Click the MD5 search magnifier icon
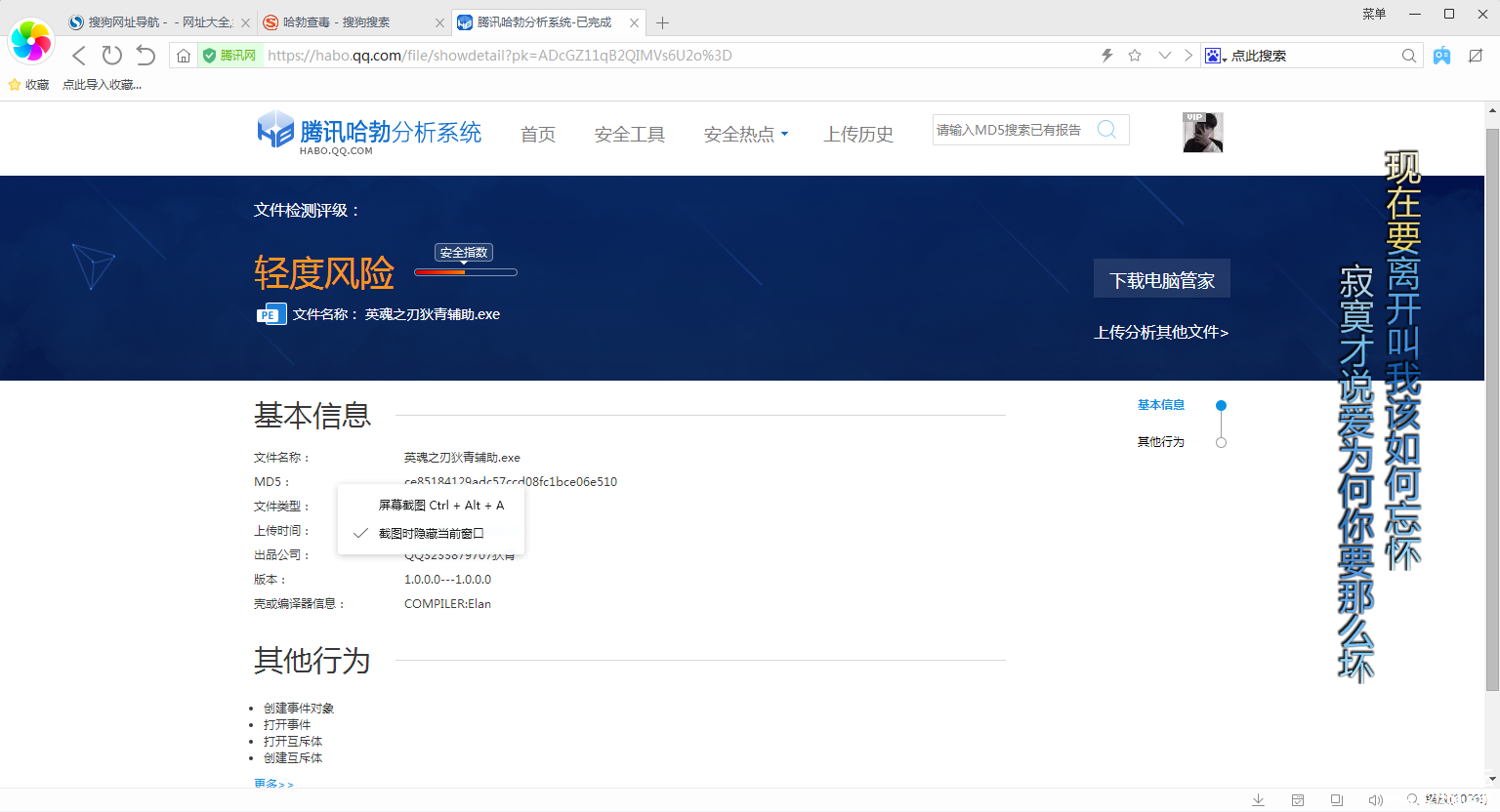Viewport: 1500px width, 812px height. click(1106, 130)
